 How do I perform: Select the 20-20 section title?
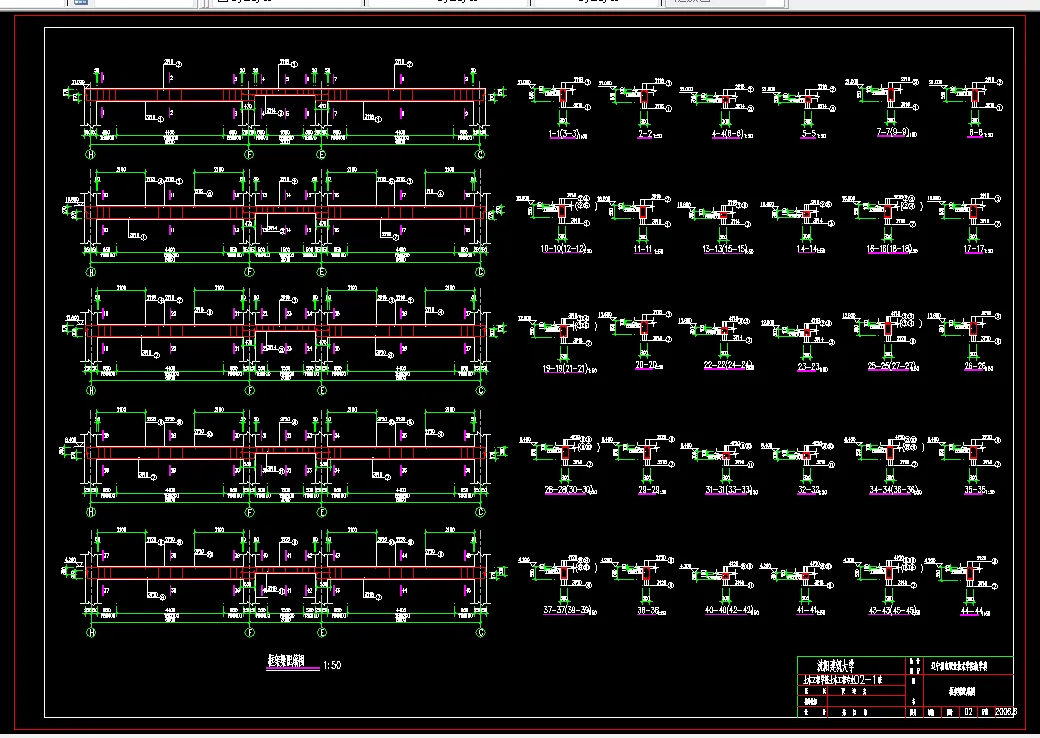[x=647, y=365]
